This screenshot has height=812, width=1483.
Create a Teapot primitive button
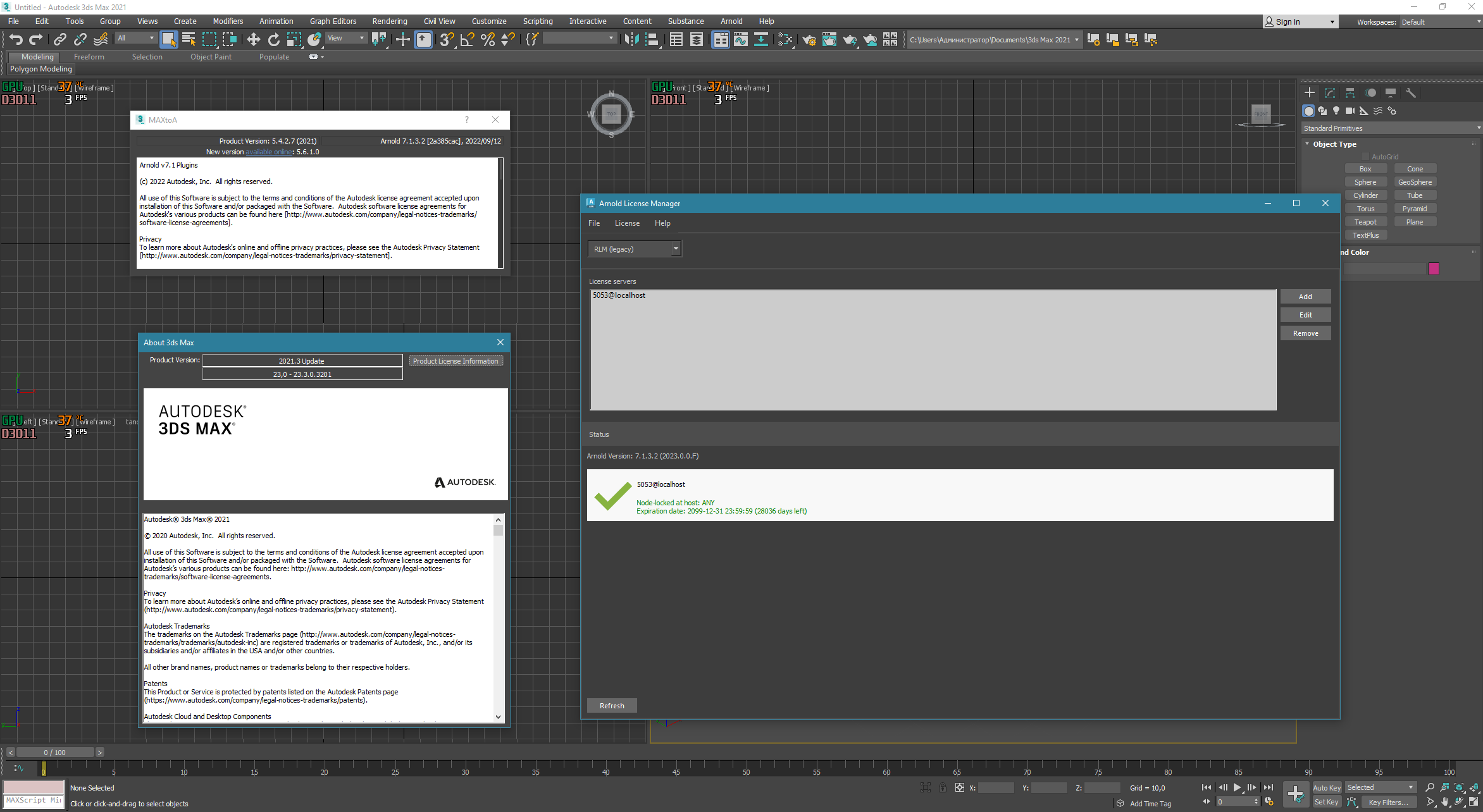click(1365, 221)
